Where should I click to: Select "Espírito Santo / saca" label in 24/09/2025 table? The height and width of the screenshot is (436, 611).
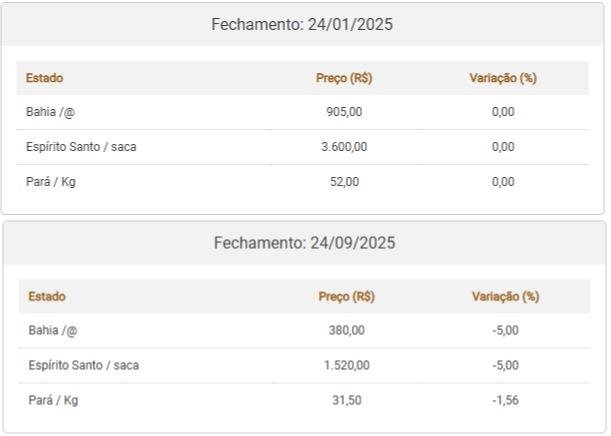(83, 366)
